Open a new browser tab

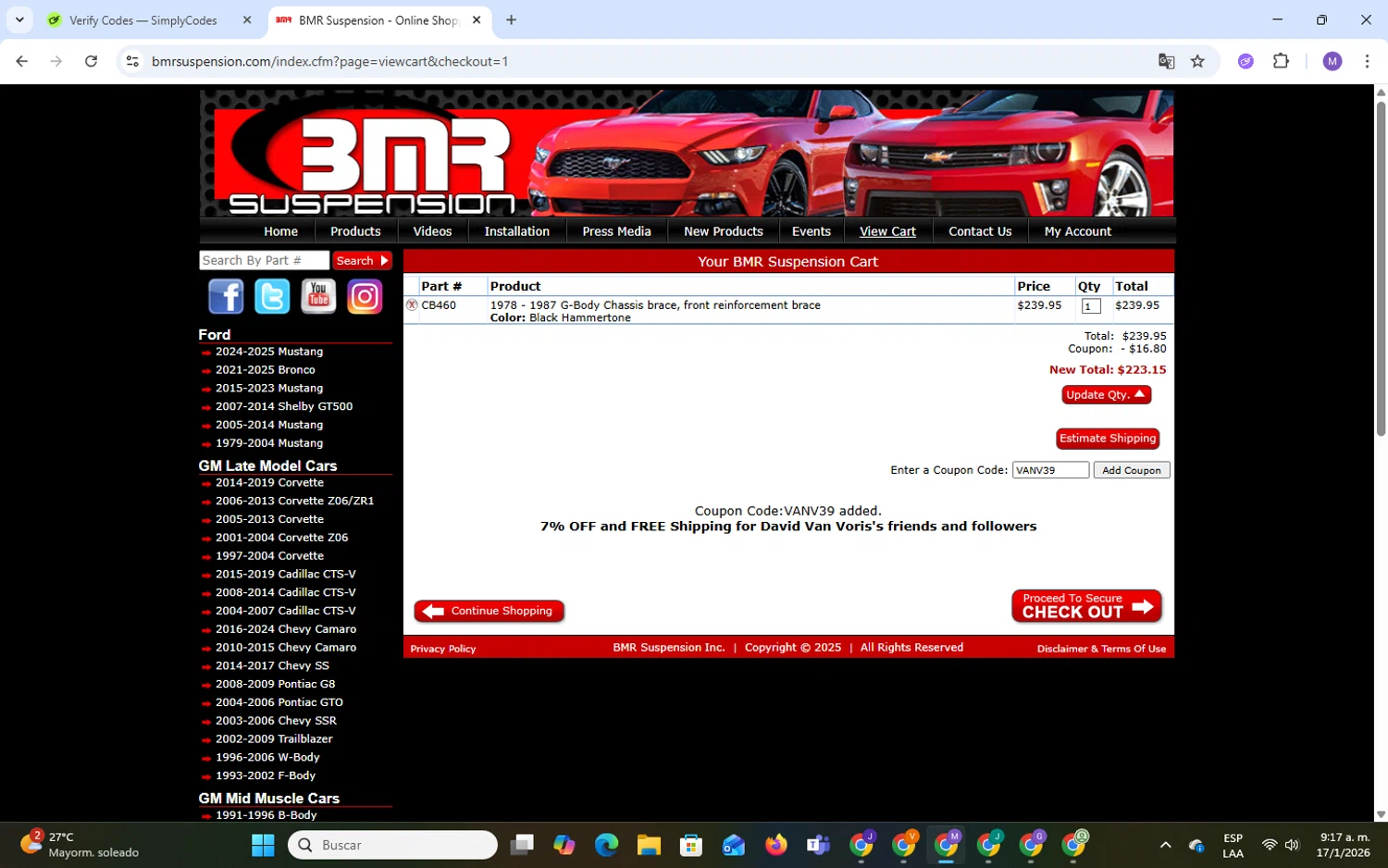click(x=511, y=19)
